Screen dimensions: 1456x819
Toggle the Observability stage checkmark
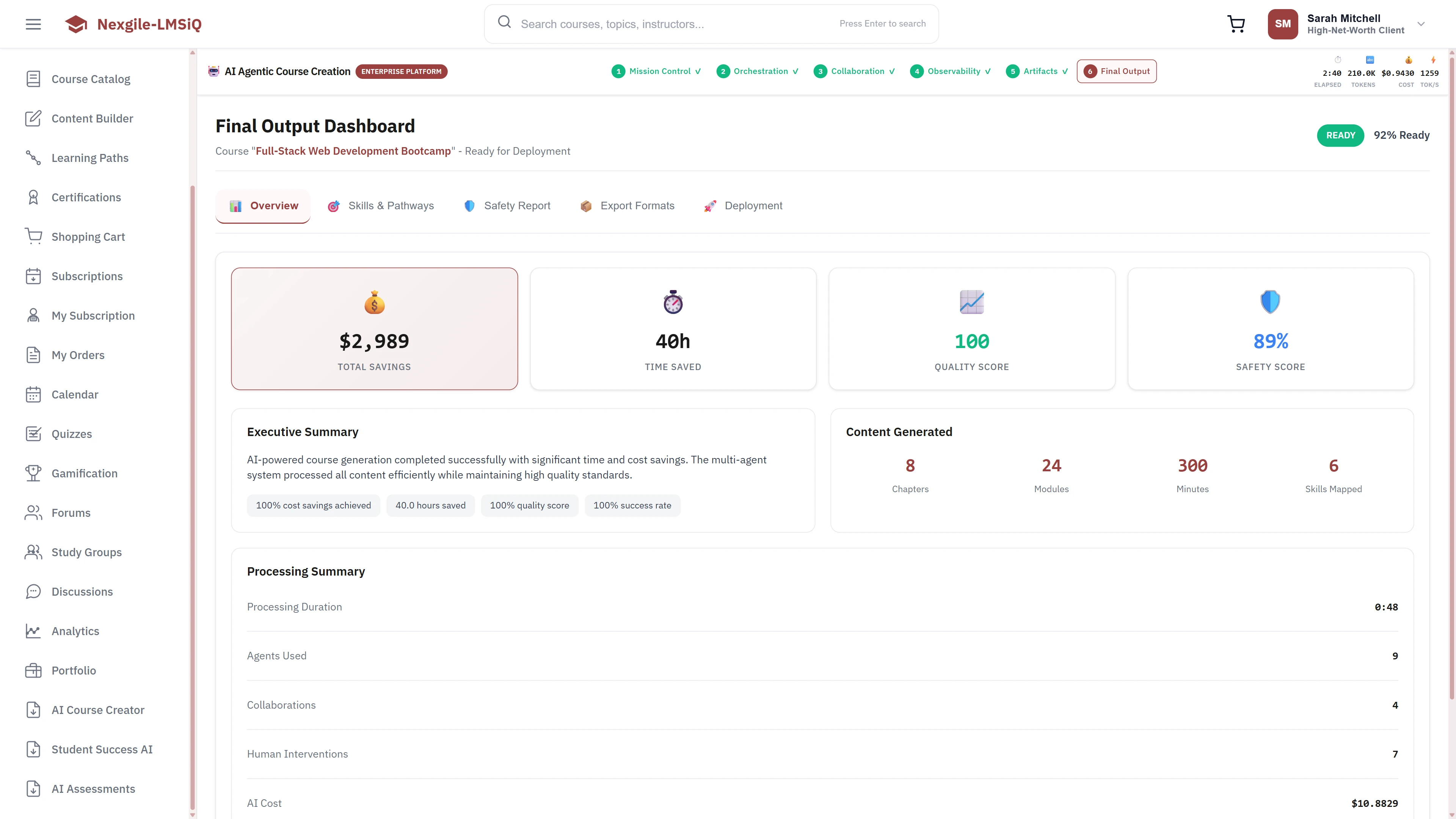pos(987,71)
